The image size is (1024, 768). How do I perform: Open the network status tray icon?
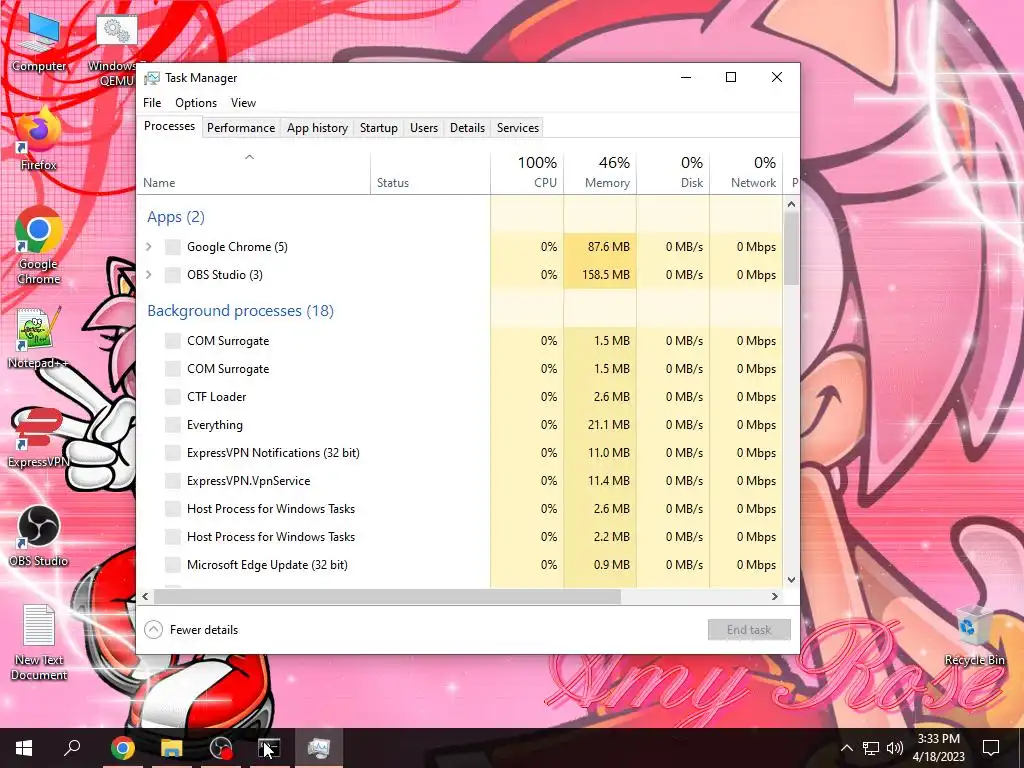pyautogui.click(x=871, y=748)
